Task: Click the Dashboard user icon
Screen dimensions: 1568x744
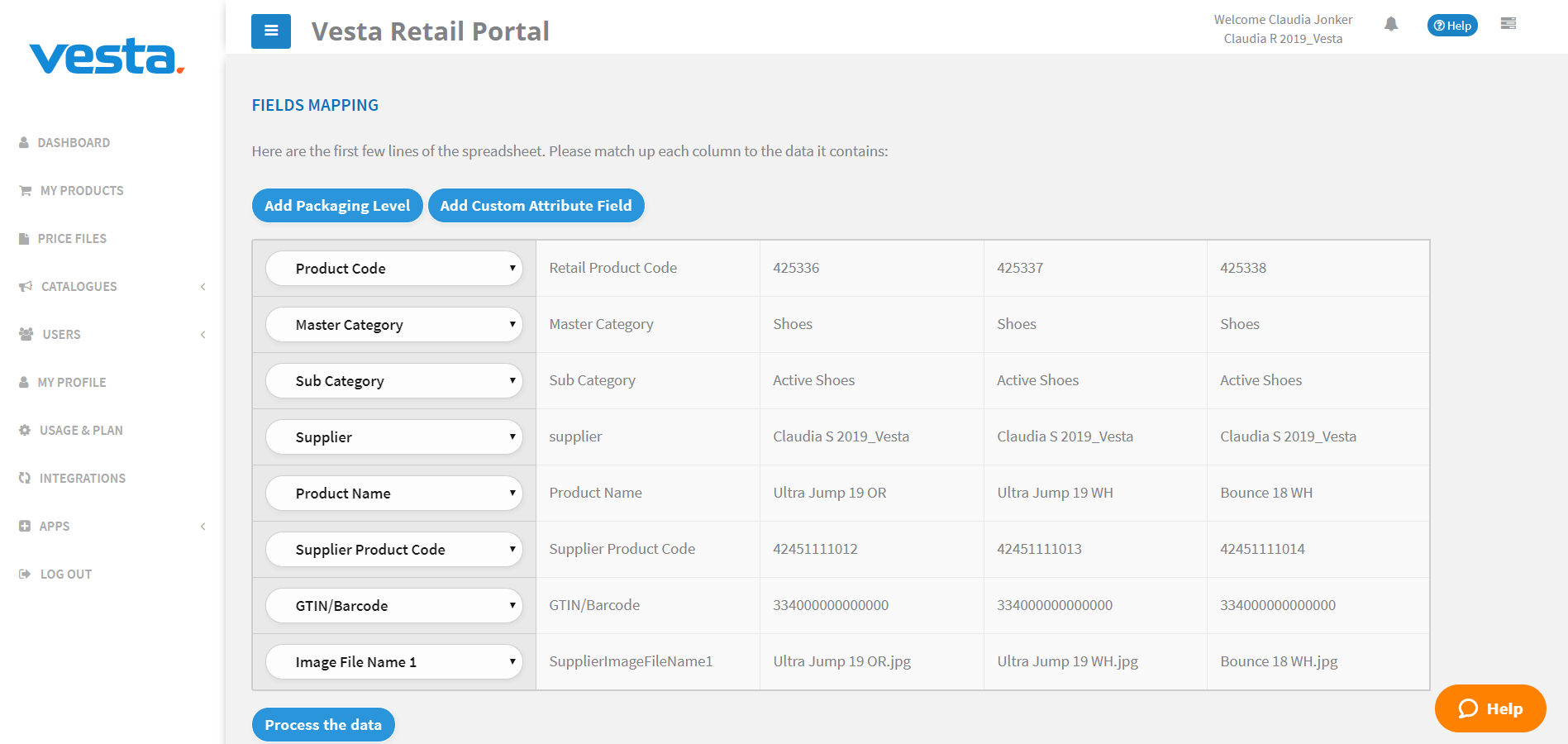Action: 24,142
